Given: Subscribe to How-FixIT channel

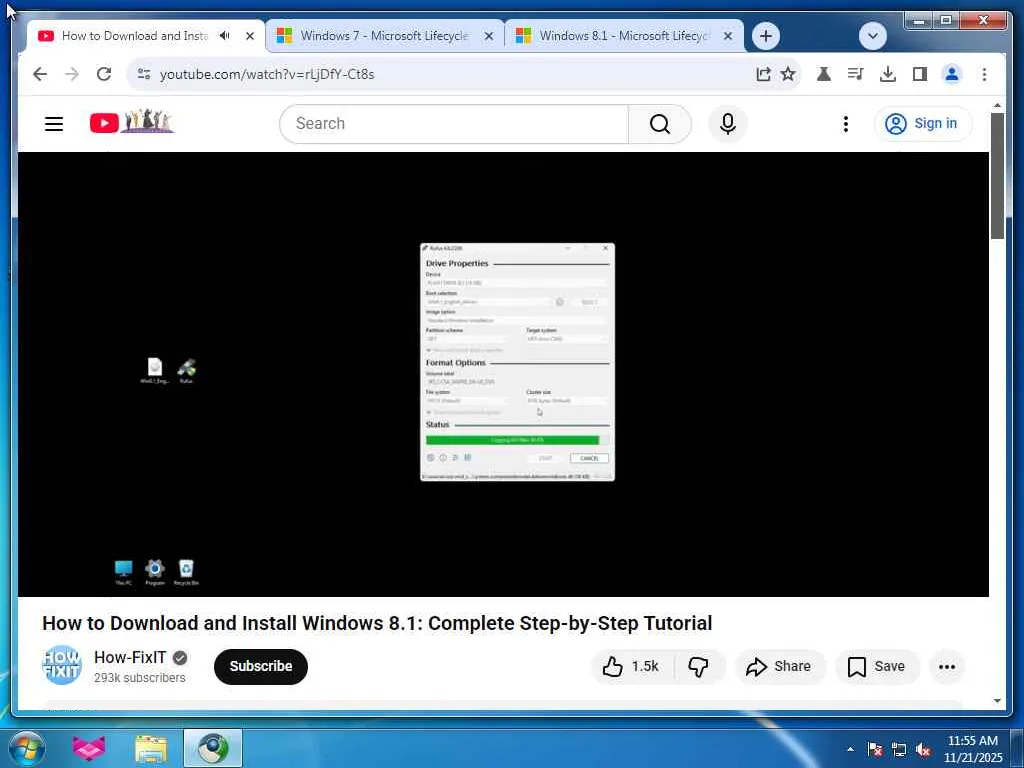Looking at the screenshot, I should pos(261,666).
